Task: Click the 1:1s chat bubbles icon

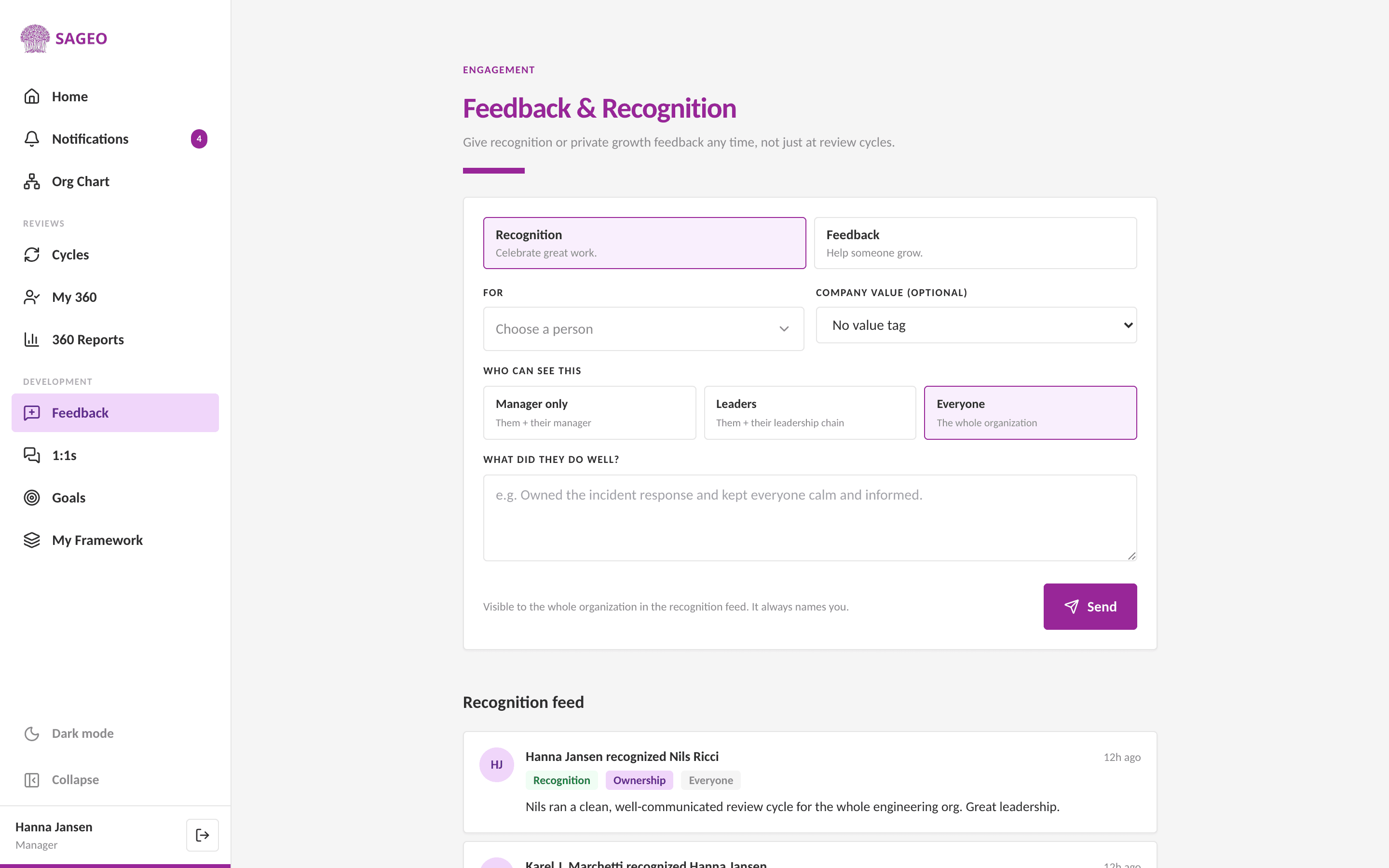Action: click(x=31, y=455)
